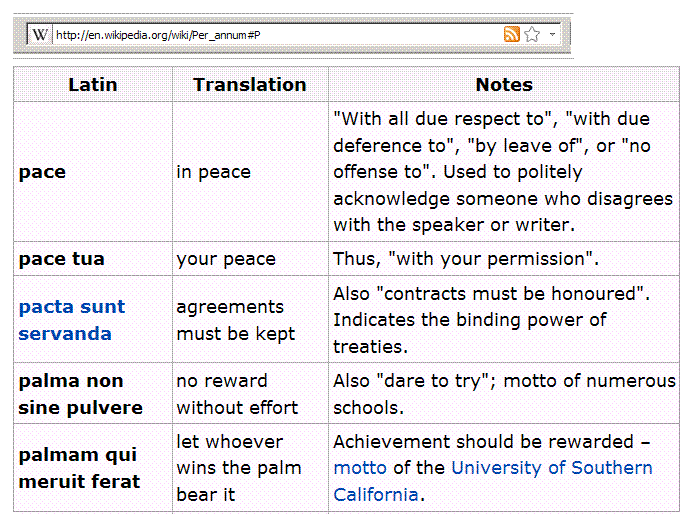Click the "Translation" column header

[249, 85]
